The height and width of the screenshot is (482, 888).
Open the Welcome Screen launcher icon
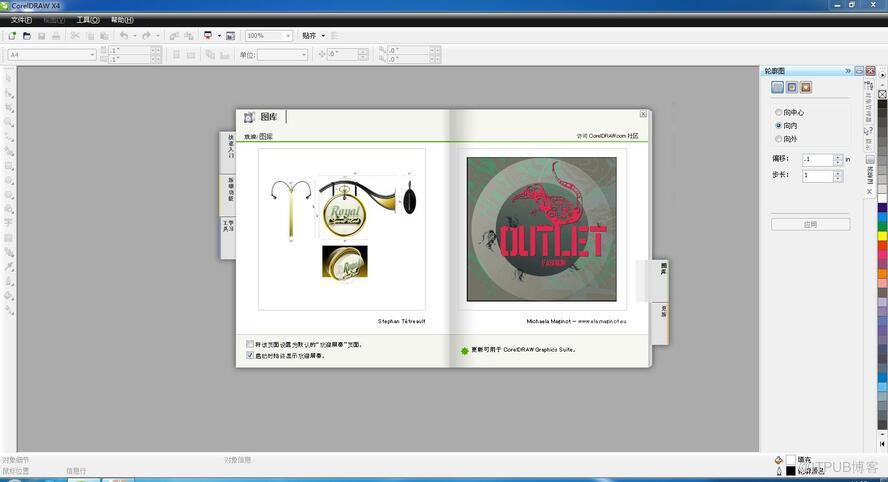pyautogui.click(x=230, y=36)
